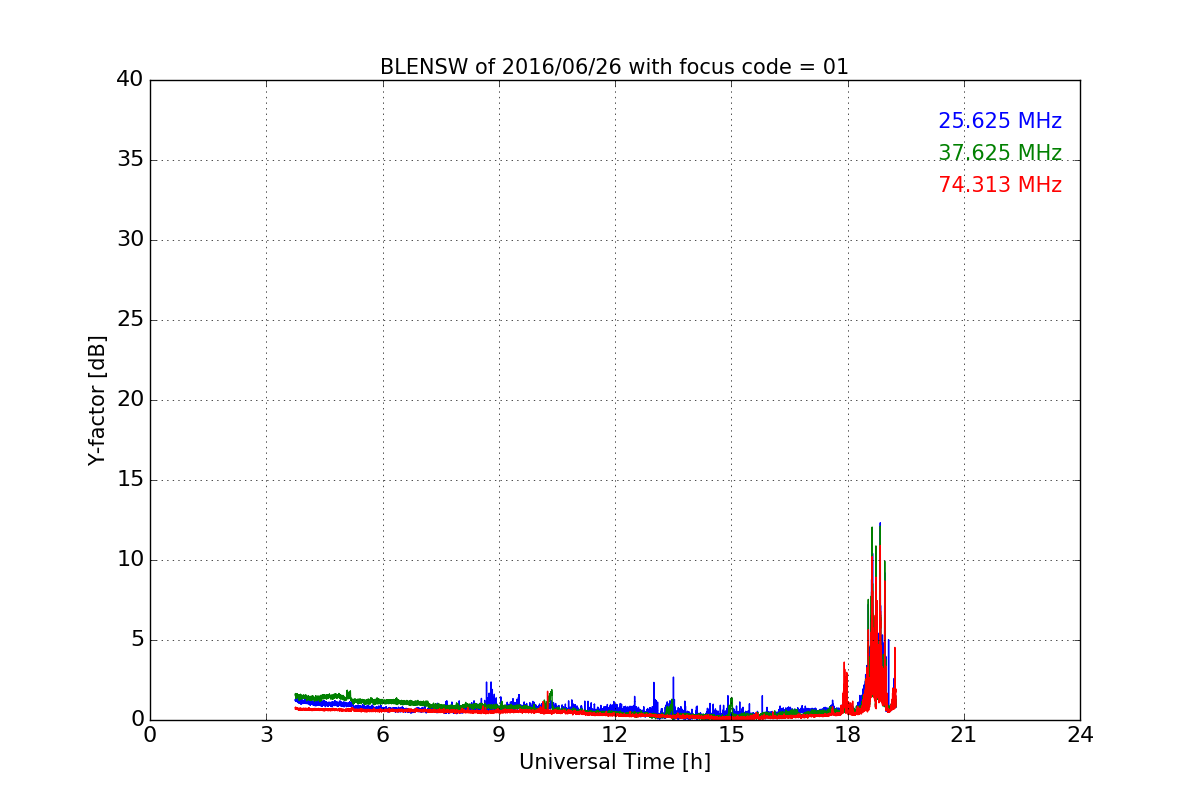Click the x-axis tick value 12

click(x=615, y=735)
